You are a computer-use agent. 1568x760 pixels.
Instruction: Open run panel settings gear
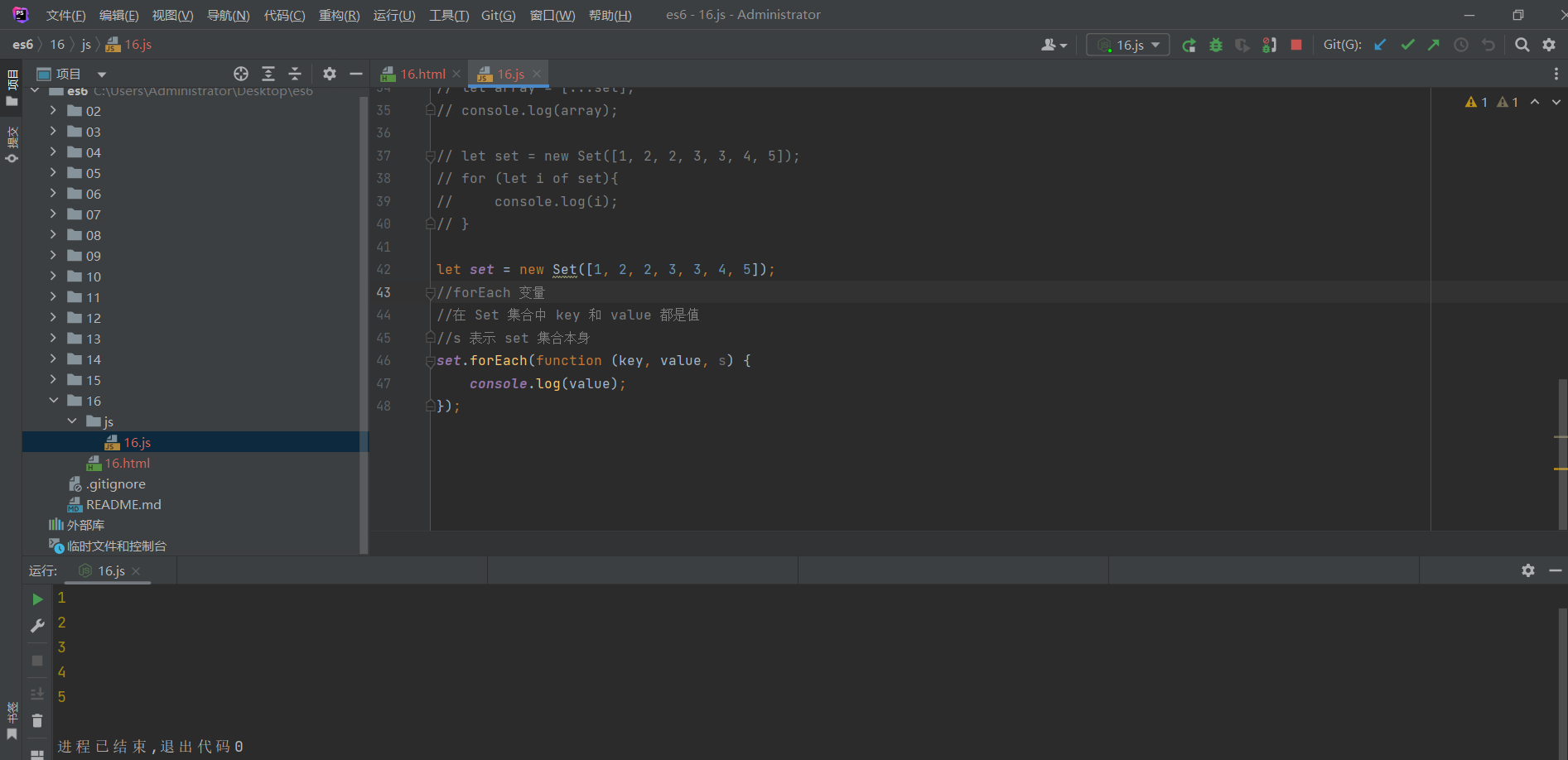pos(1528,570)
